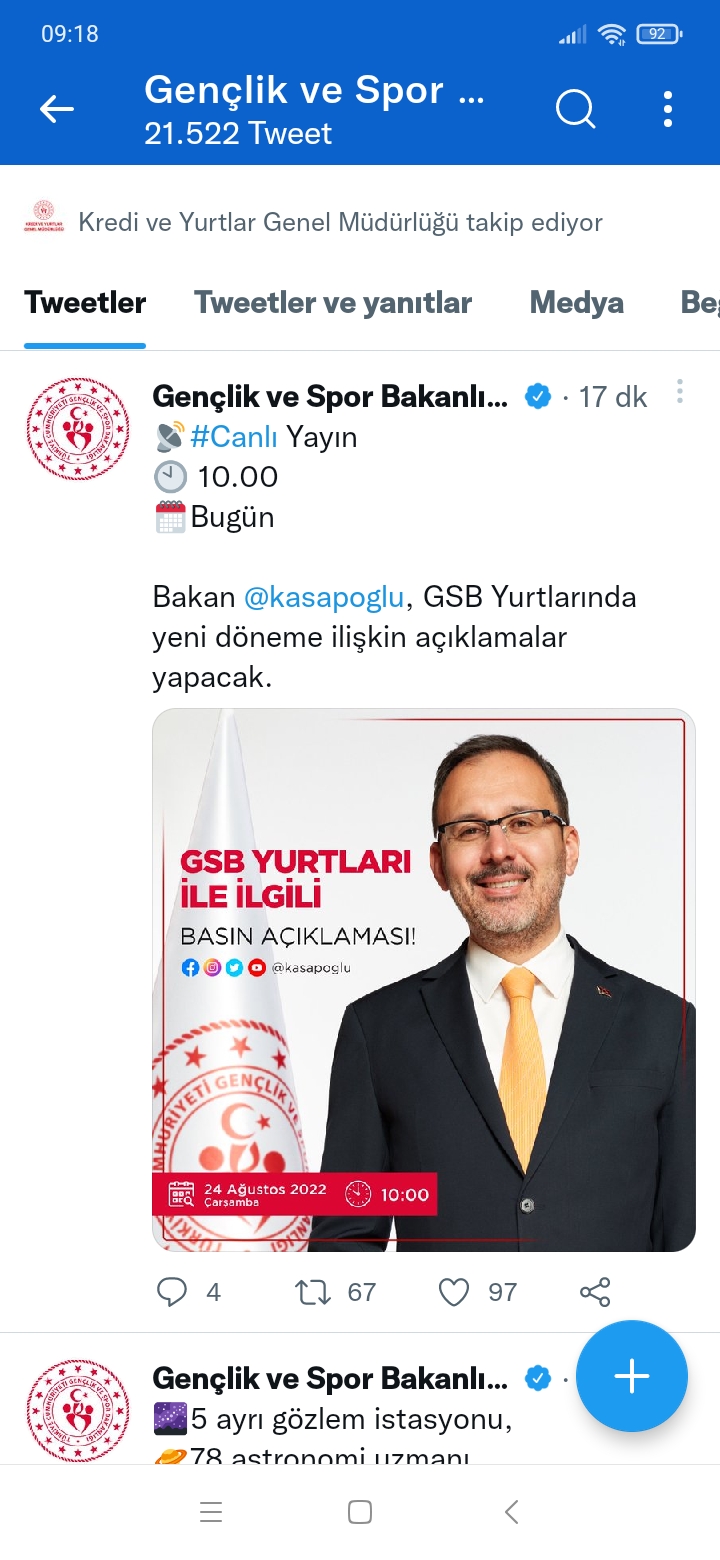This screenshot has height=1560, width=720.
Task: Open the profile overflow menu in header
Action: point(668,109)
